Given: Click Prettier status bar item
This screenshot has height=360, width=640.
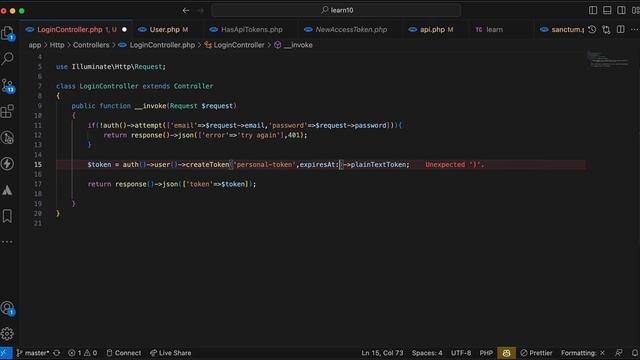Looking at the screenshot, I should [x=536, y=353].
